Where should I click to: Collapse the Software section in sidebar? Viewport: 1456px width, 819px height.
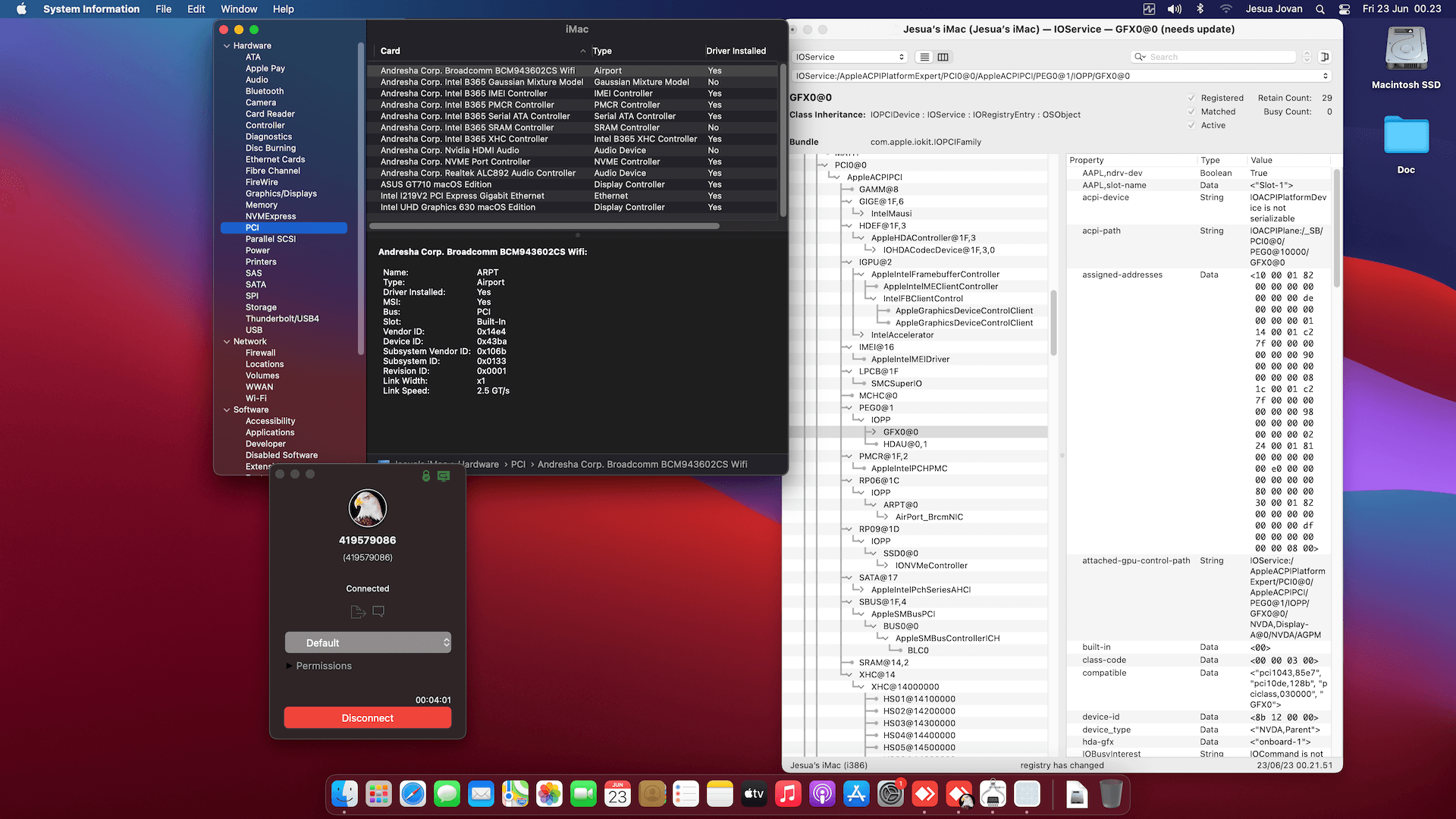(x=227, y=409)
